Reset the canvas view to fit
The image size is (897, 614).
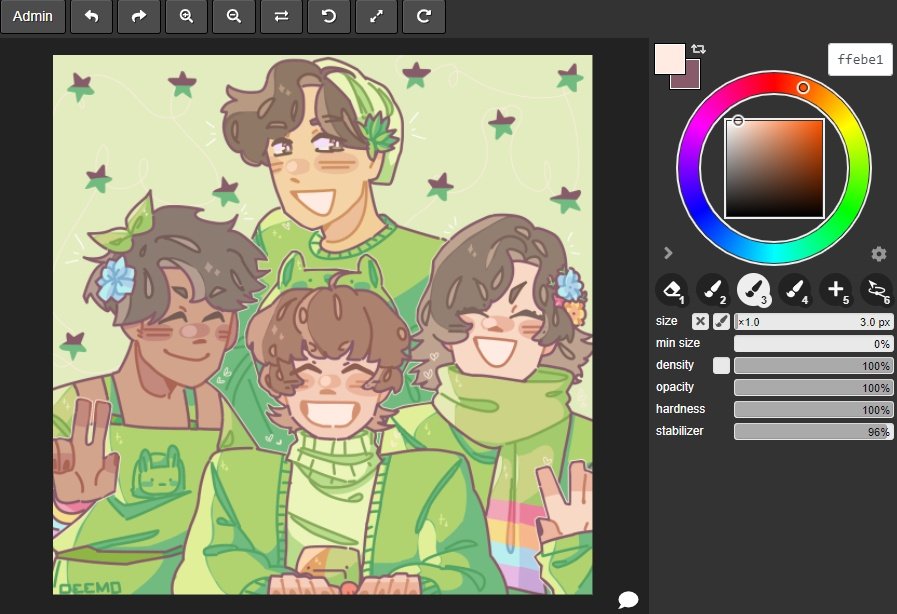coord(376,17)
